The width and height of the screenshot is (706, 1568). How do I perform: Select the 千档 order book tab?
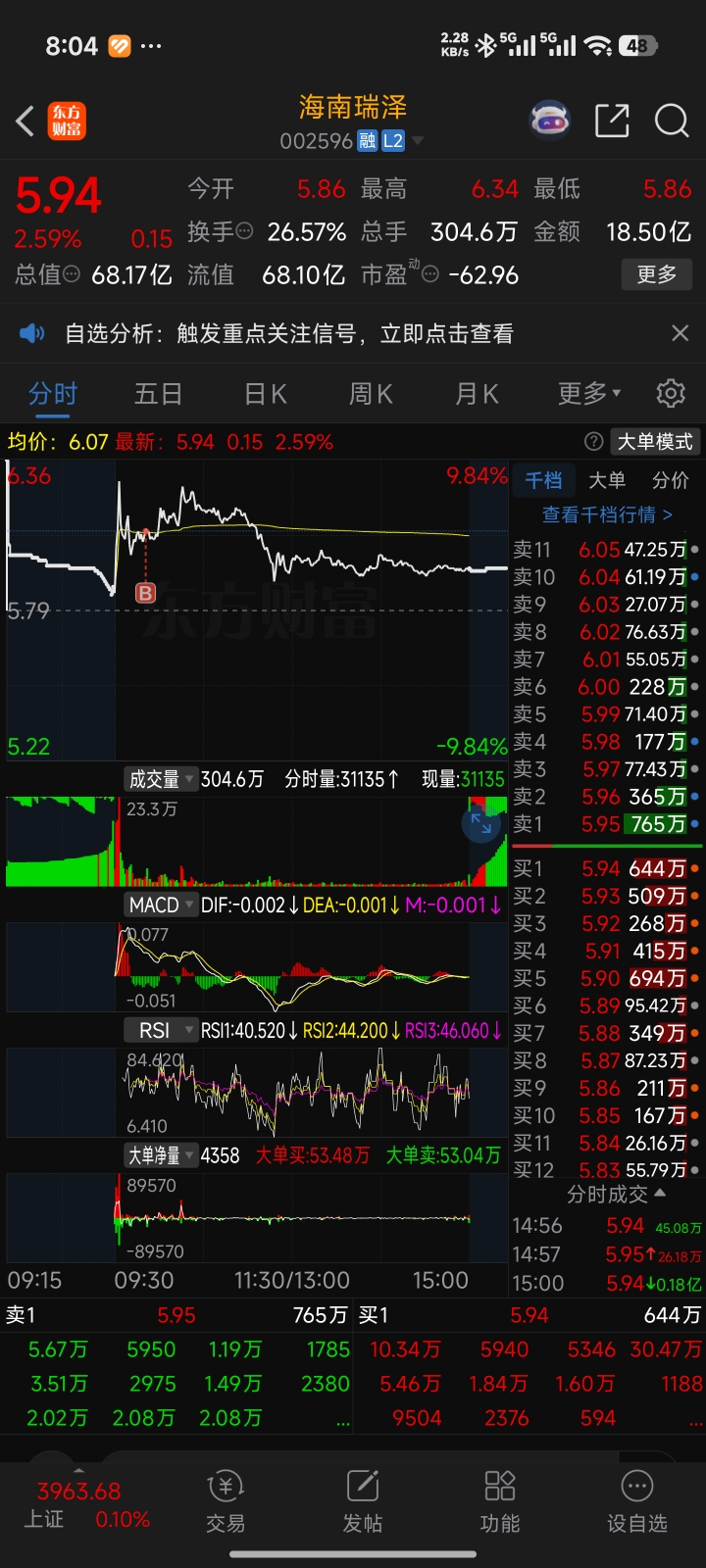(x=543, y=479)
